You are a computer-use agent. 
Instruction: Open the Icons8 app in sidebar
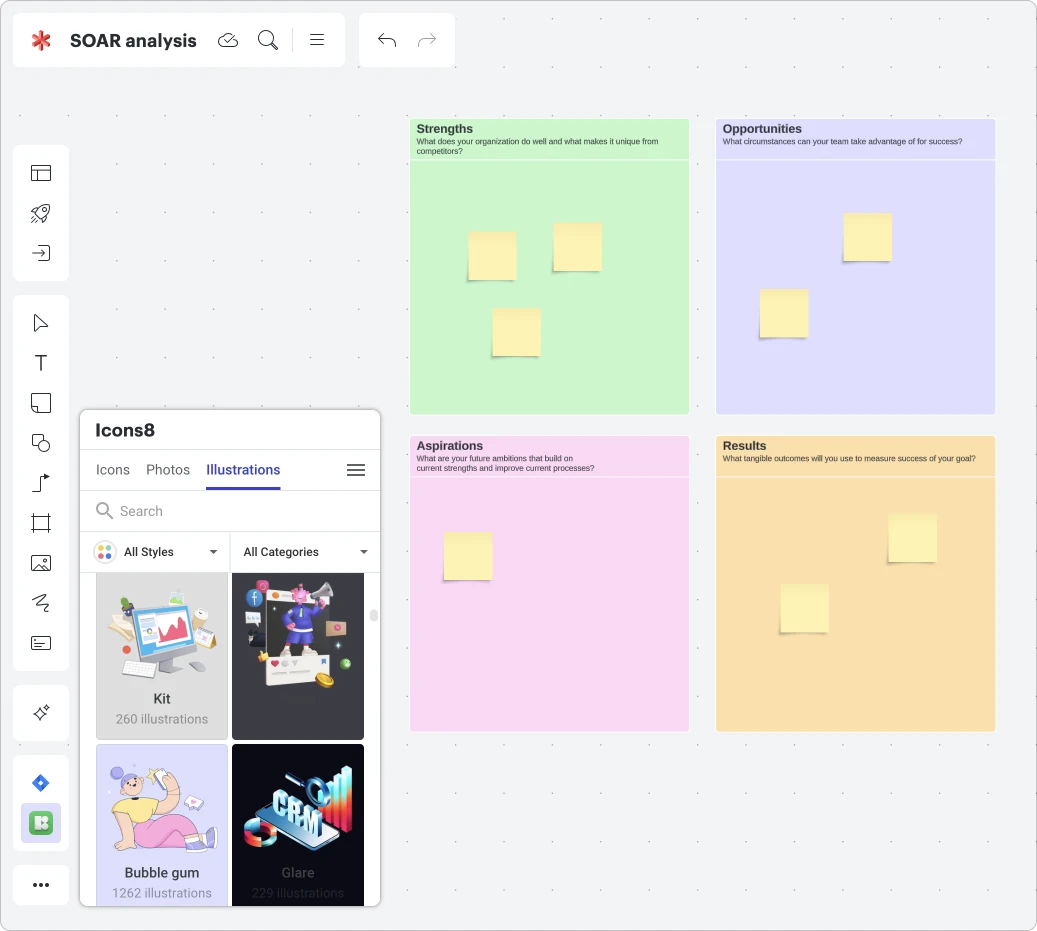[x=41, y=823]
